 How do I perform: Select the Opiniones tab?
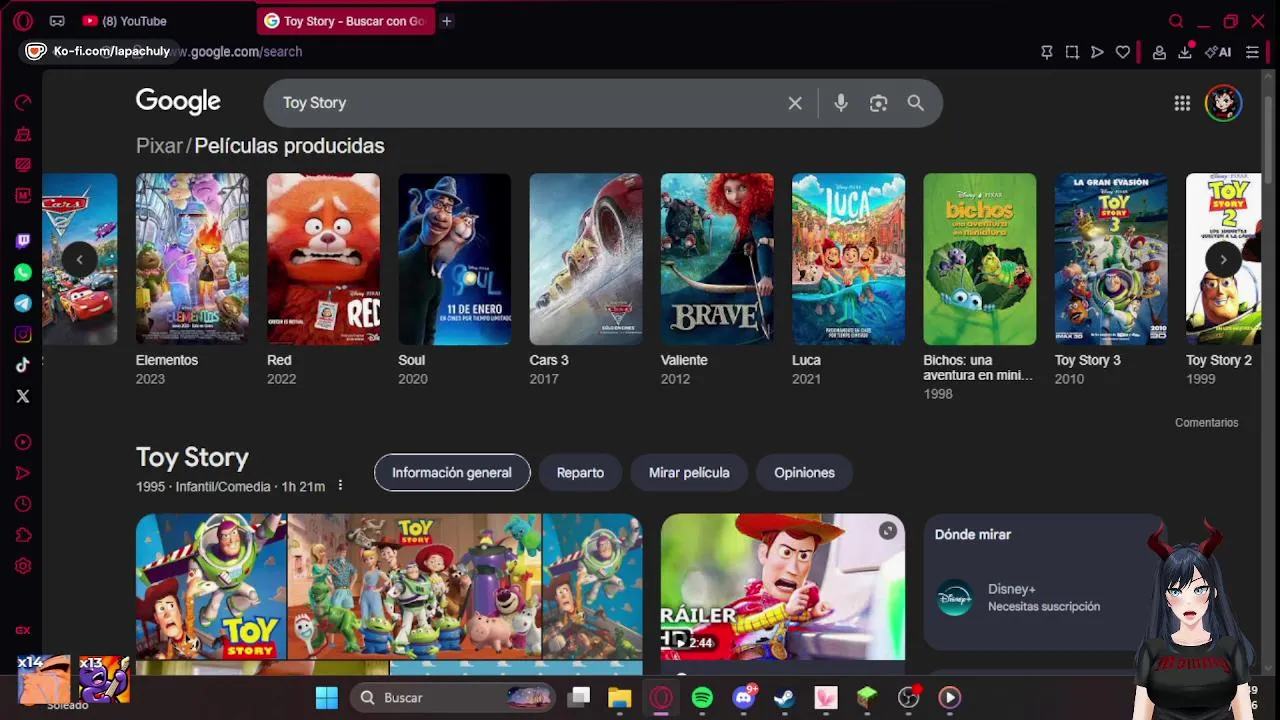point(804,473)
